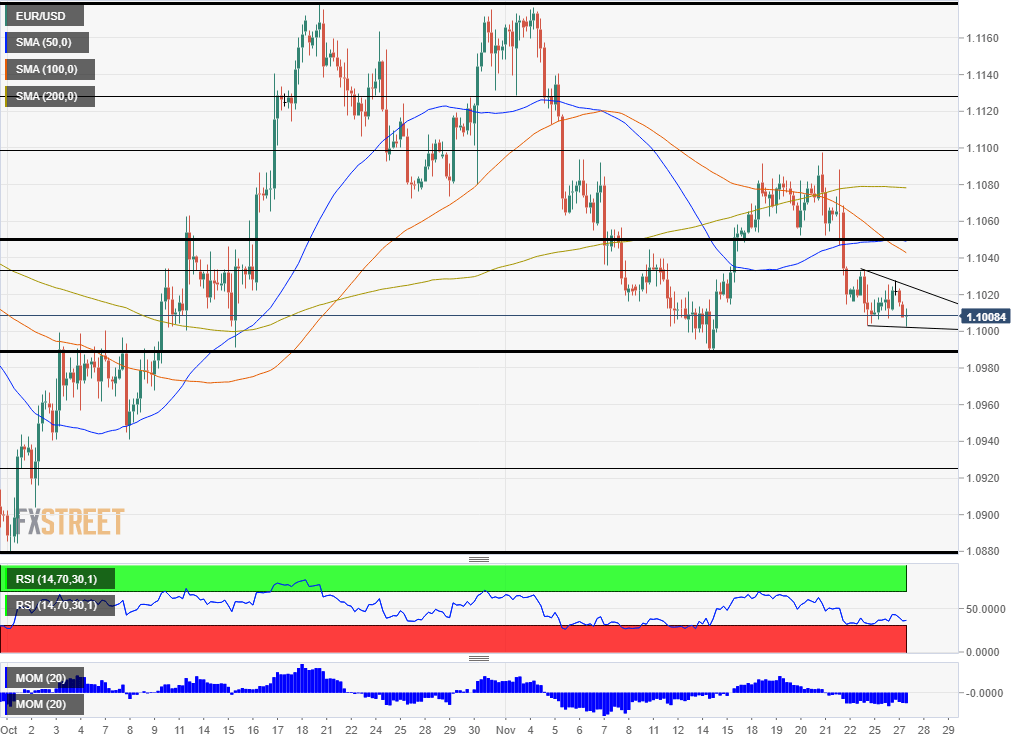Click the 1.1060 price axis label
1029x743 pixels.
tap(982, 221)
